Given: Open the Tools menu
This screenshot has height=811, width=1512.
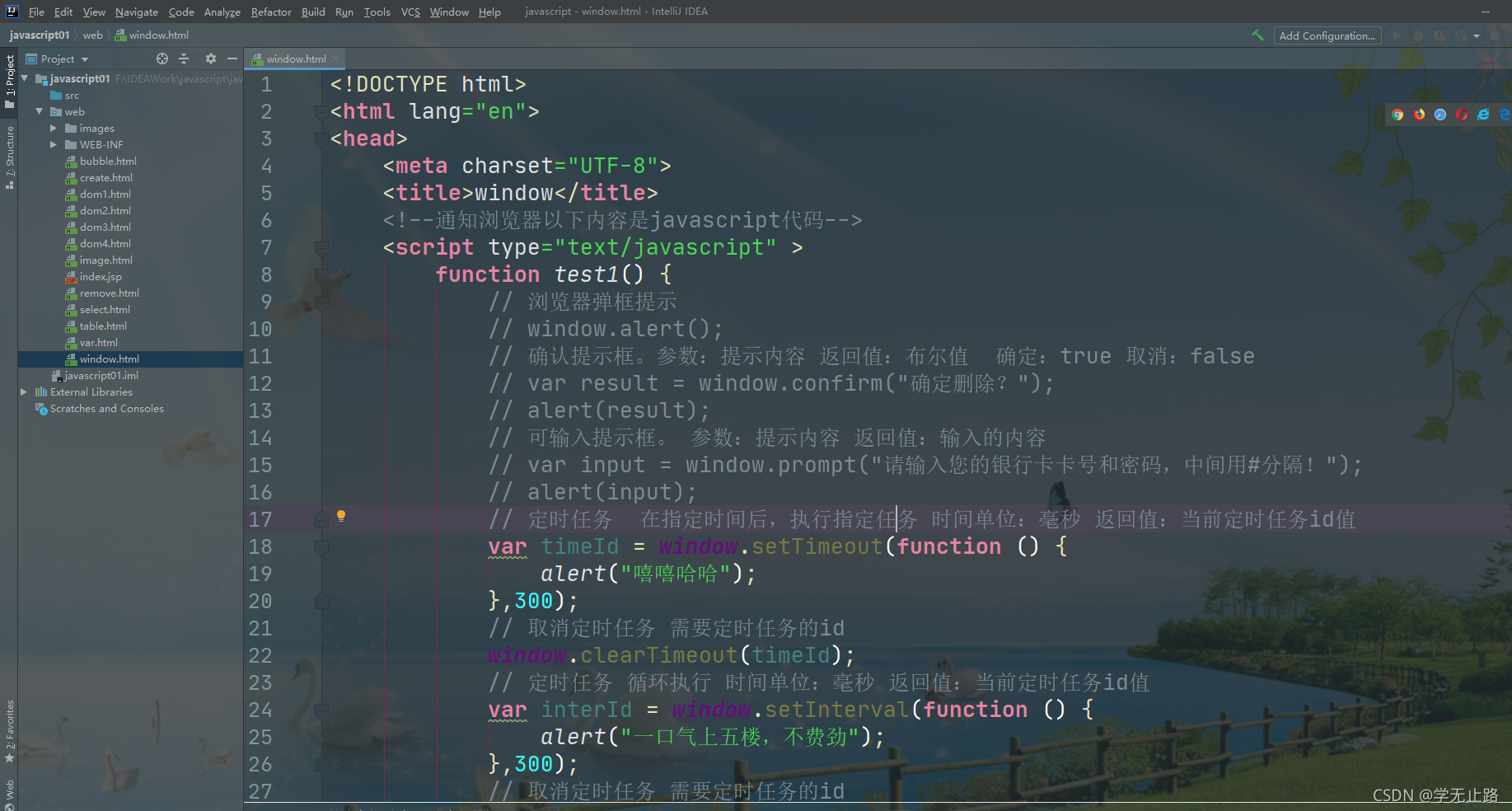Looking at the screenshot, I should pyautogui.click(x=377, y=12).
